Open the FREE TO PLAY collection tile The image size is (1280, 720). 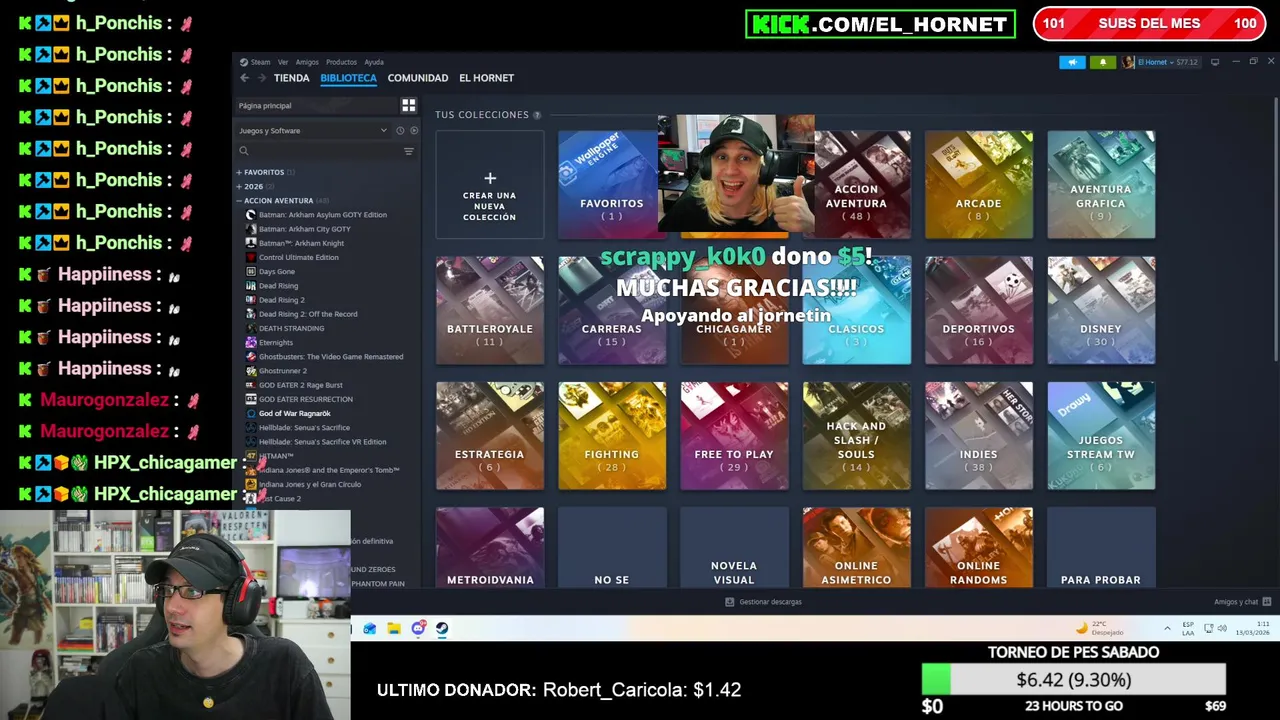734,436
